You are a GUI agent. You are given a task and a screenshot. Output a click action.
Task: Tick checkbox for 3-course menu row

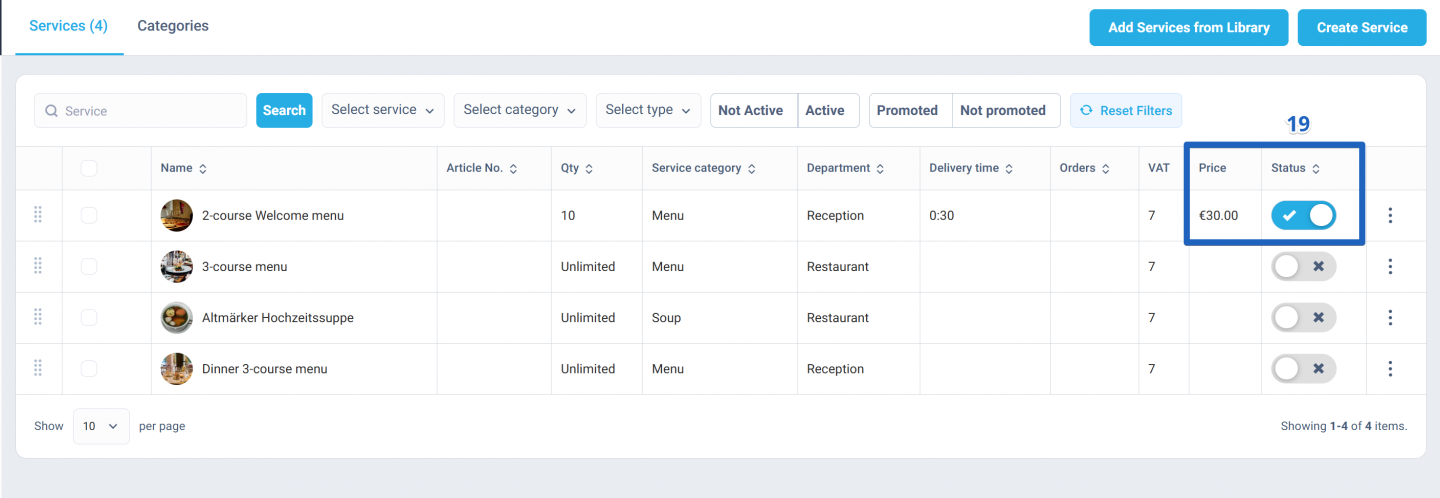[x=89, y=266]
